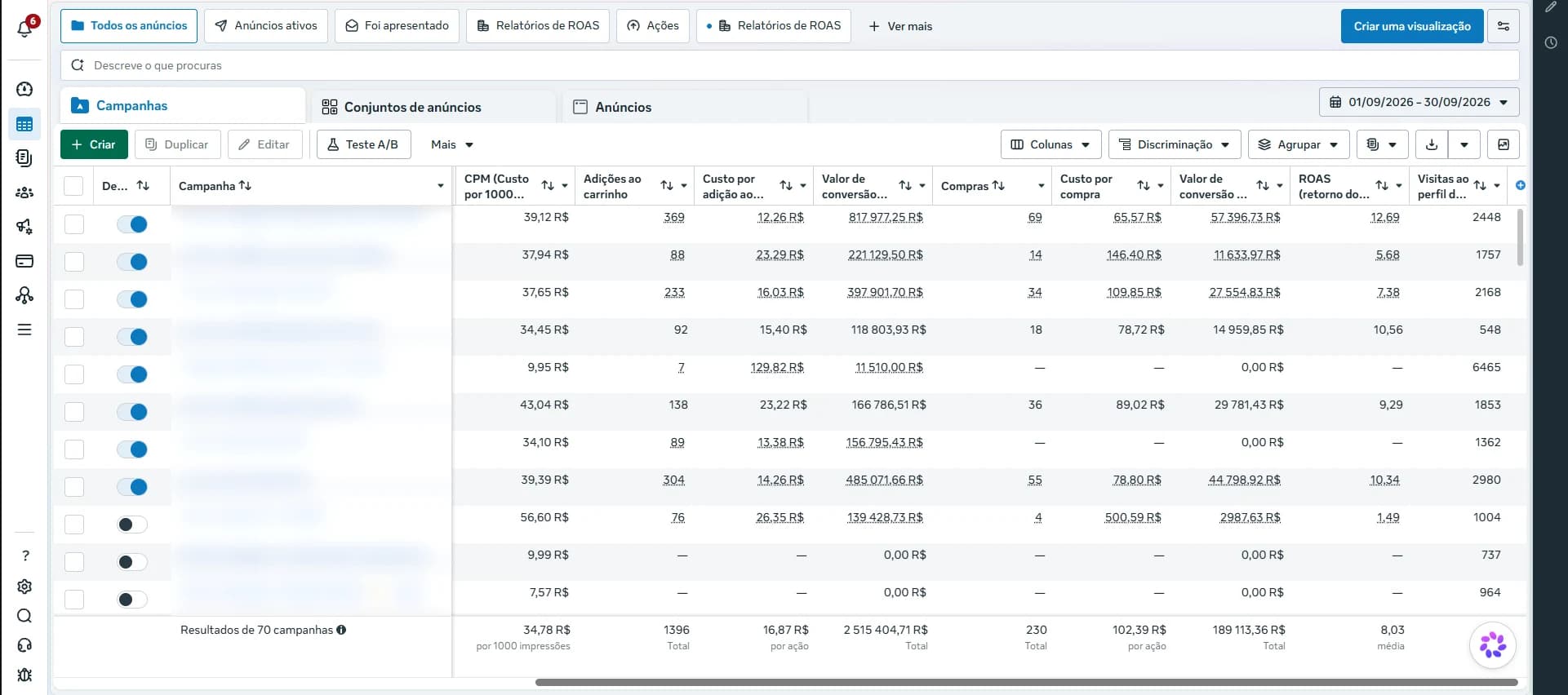Click the search magnifier in sidebar
The image size is (1568, 695).
[x=24, y=616]
